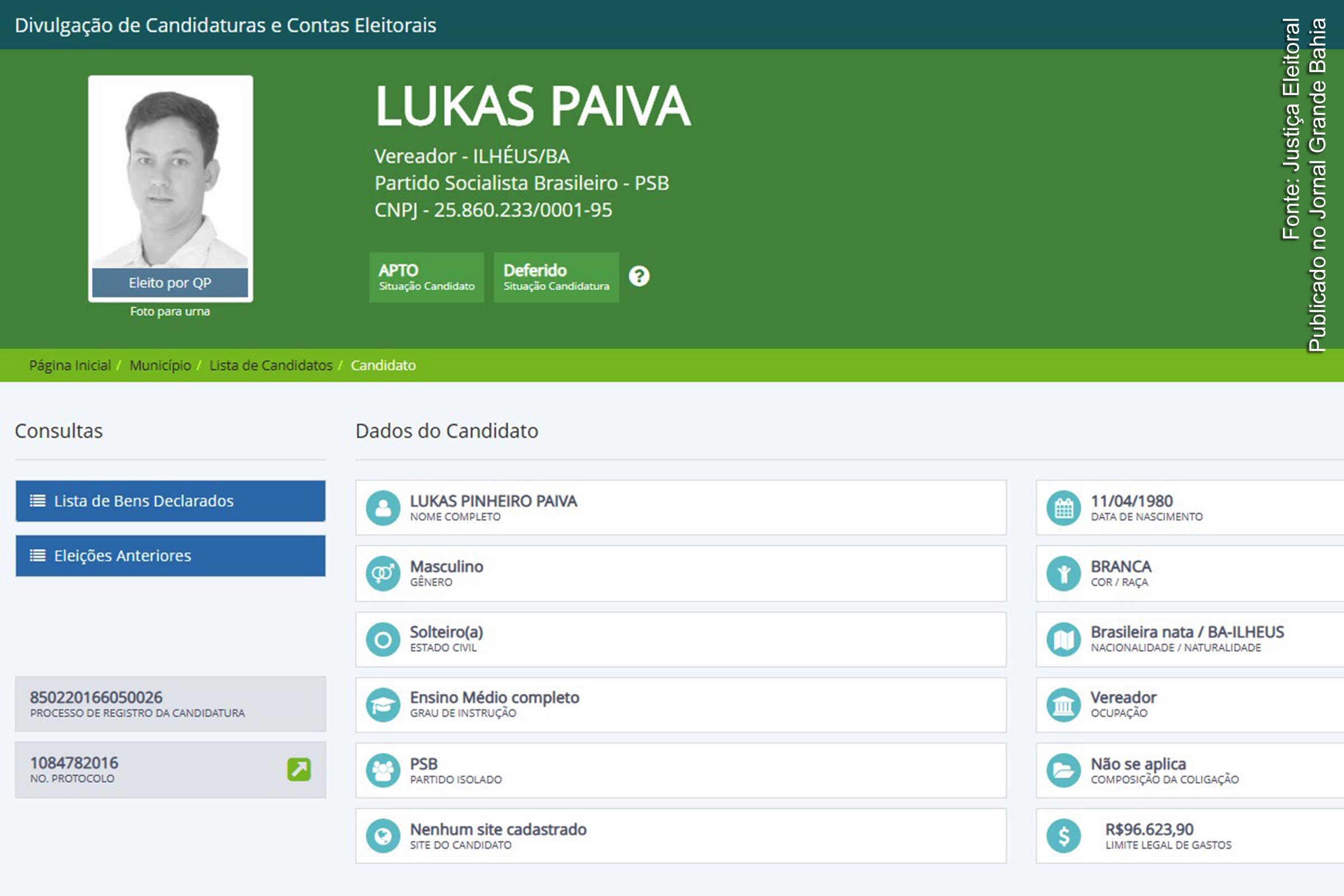This screenshot has height=896, width=1344.
Task: Click the group icon beside Partido Isolado
Action: point(383,771)
